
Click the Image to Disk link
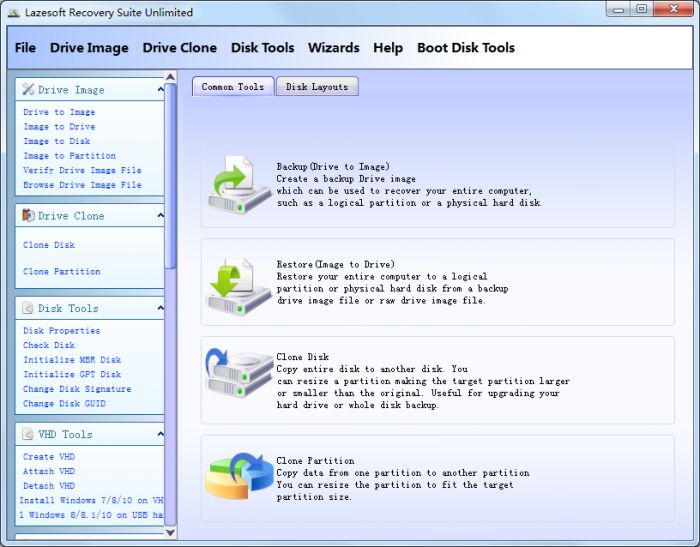pos(57,141)
